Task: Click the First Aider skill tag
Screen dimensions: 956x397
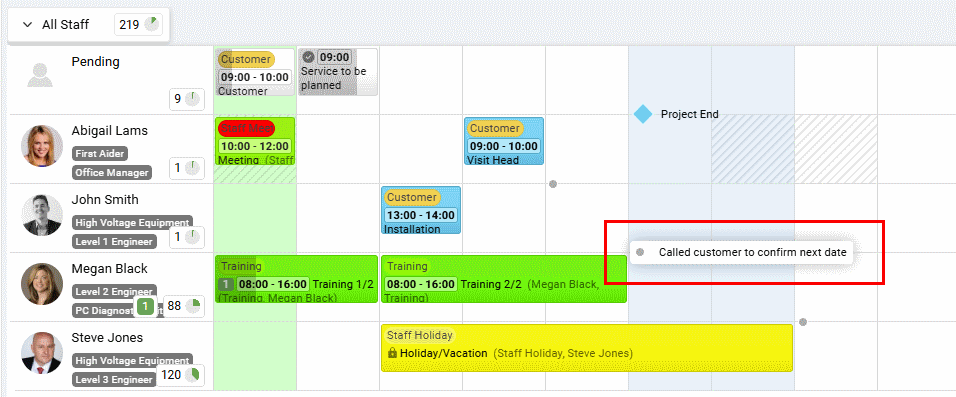Action: [100, 154]
